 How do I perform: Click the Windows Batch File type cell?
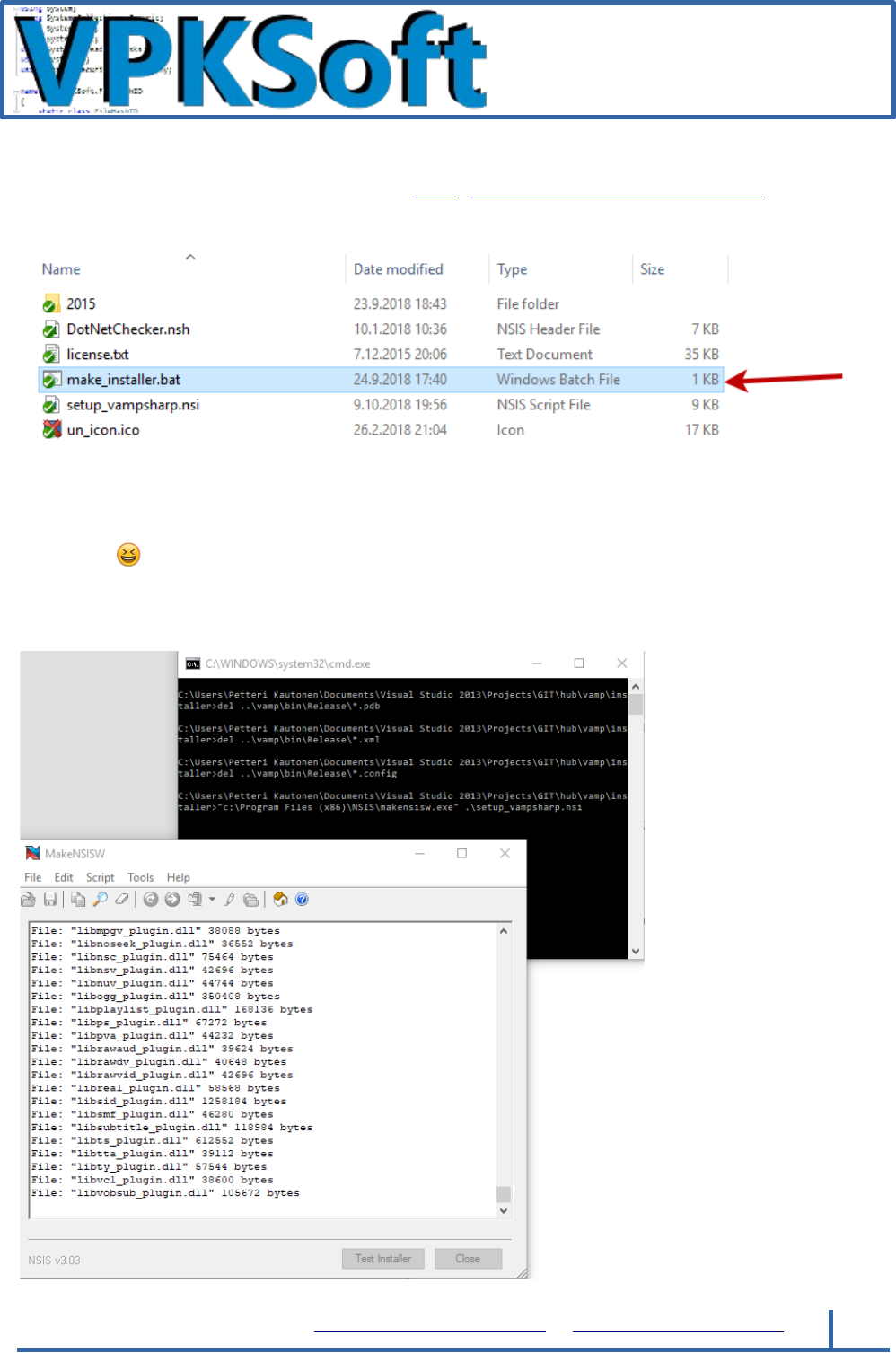point(558,380)
